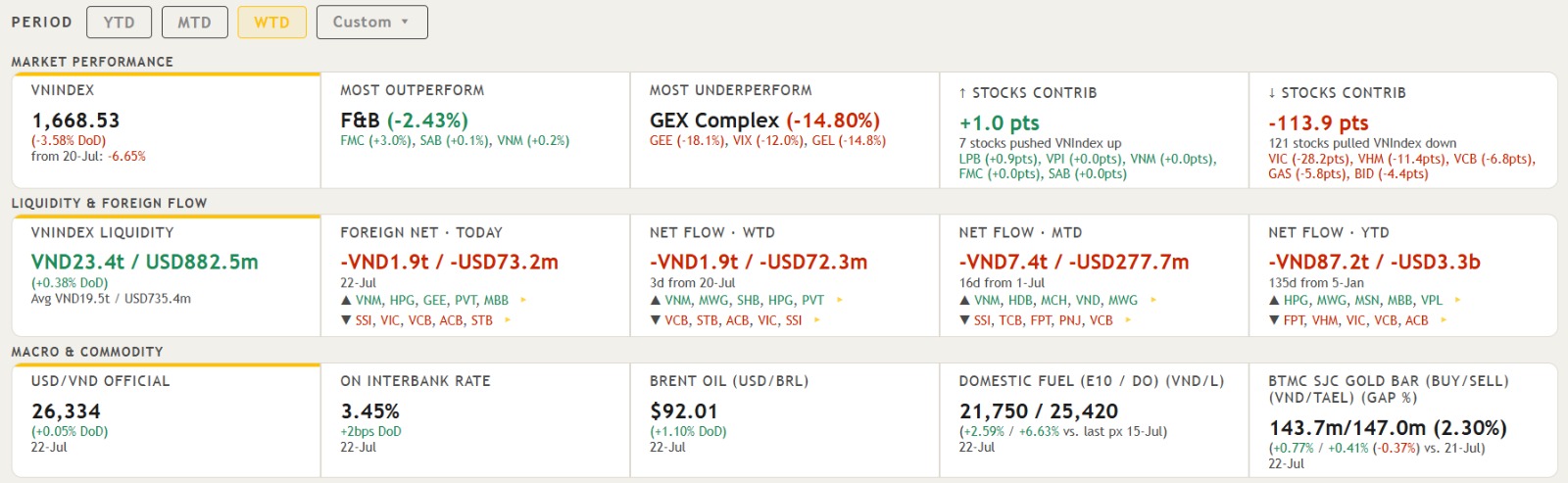Click the up-arrow Stocks Contrib +1.0 pts card
1568x483 pixels.
tap(1094, 130)
